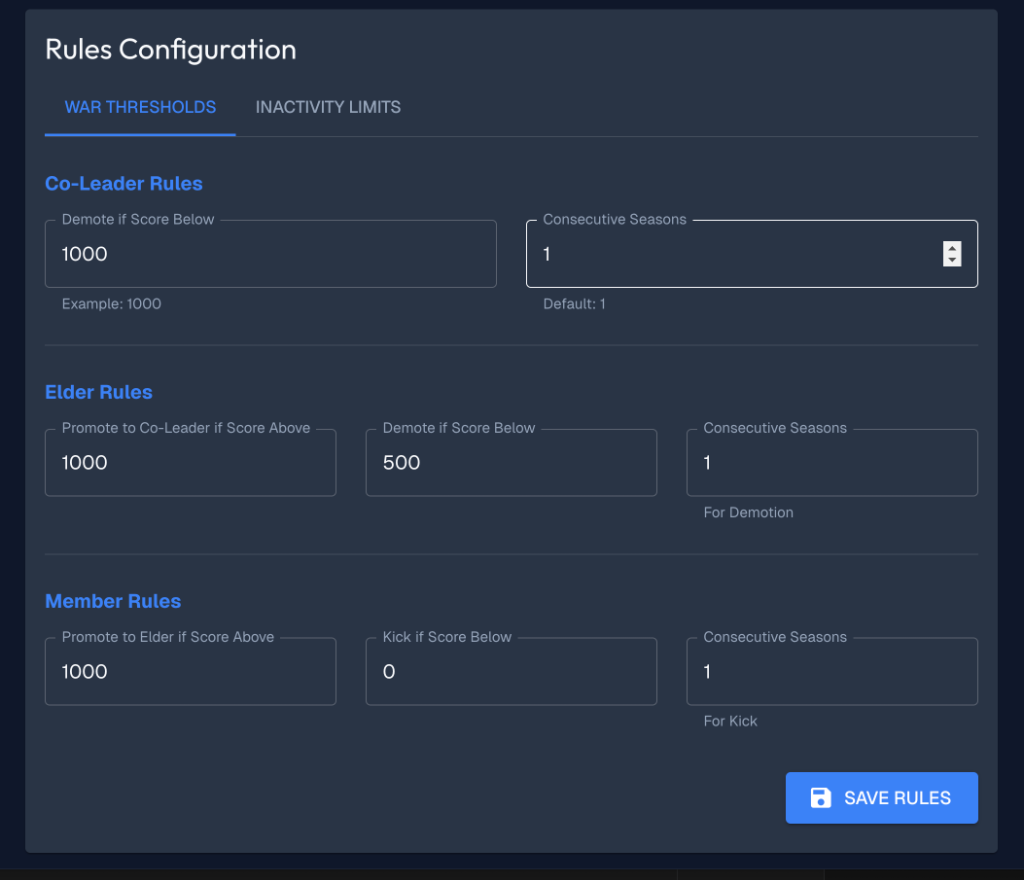The image size is (1024, 880).
Task: Click the Rules Configuration title
Action: (171, 49)
